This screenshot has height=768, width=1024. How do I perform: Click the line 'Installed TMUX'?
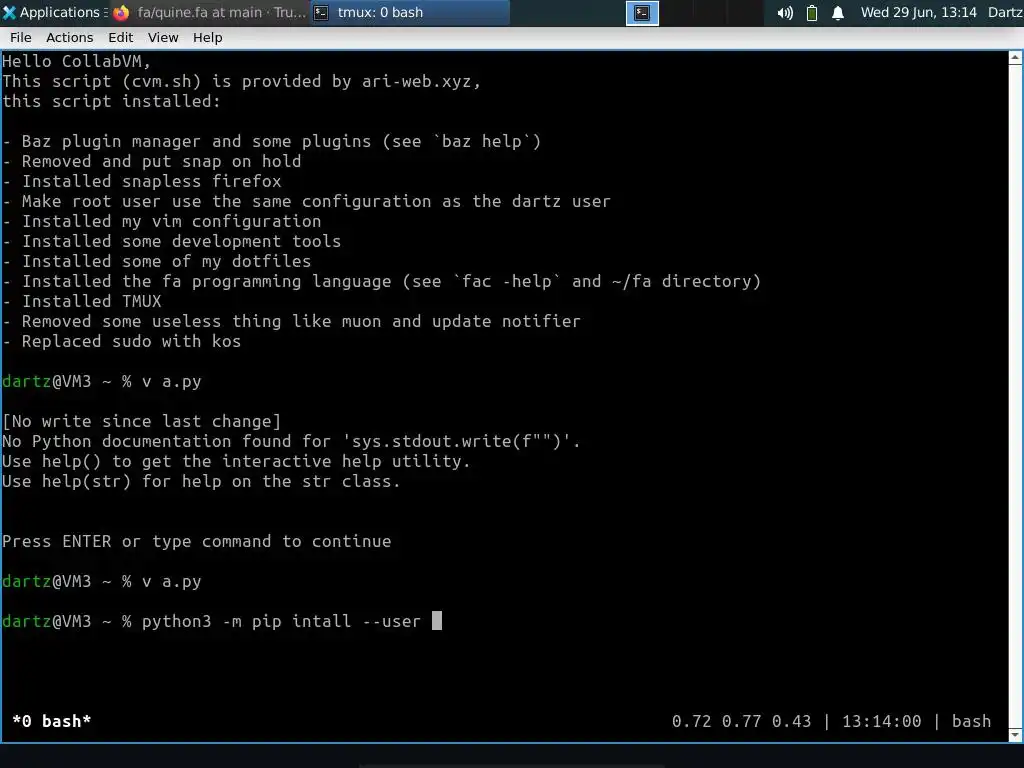(82, 301)
